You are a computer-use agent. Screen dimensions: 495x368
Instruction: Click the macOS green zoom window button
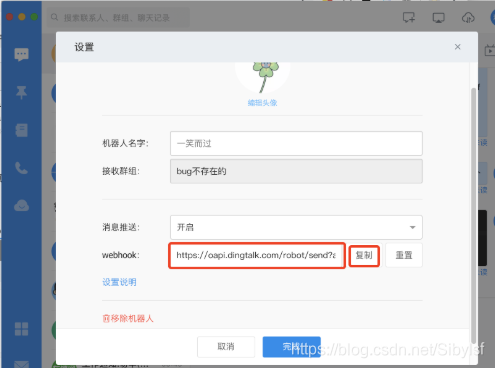pyautogui.click(x=34, y=17)
